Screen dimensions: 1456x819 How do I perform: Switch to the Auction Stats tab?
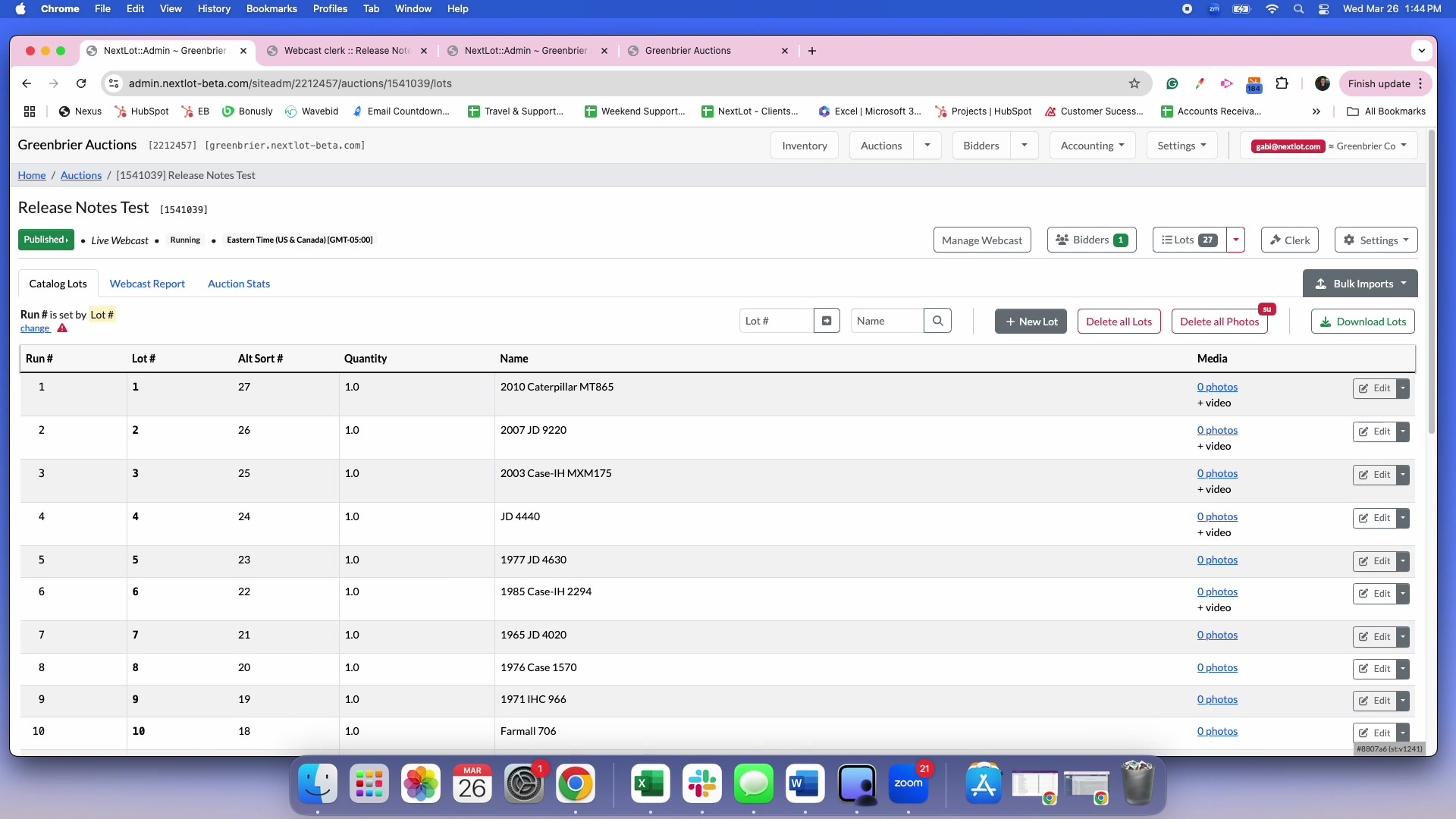239,284
